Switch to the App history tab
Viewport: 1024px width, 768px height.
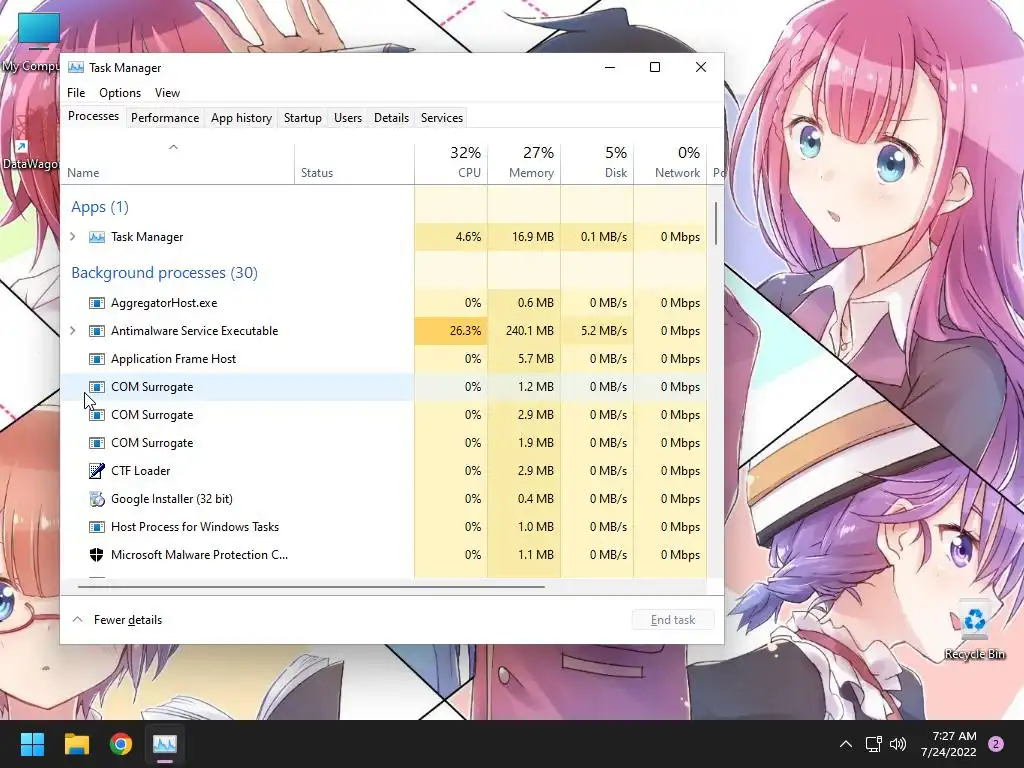(241, 118)
